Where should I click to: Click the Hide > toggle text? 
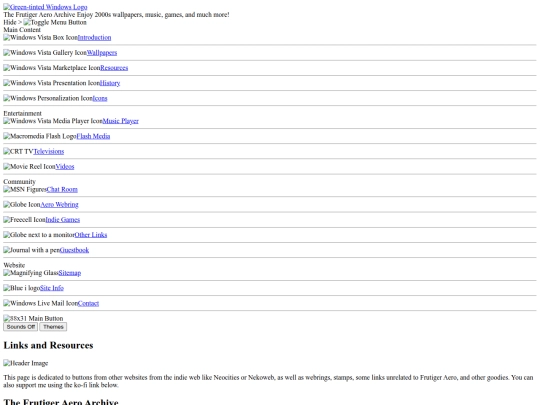pyautogui.click(x=13, y=22)
